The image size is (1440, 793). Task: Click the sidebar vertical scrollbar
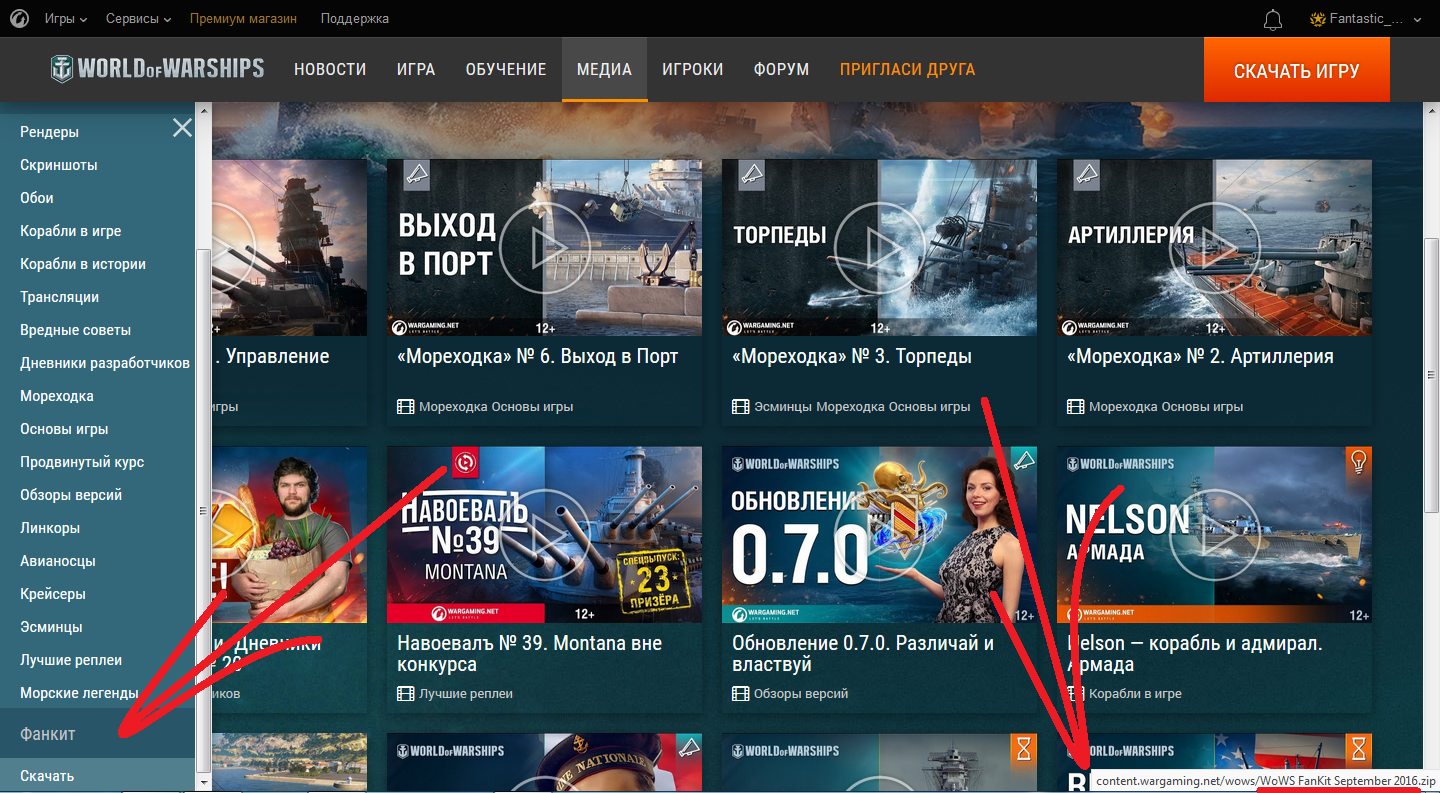(x=204, y=510)
